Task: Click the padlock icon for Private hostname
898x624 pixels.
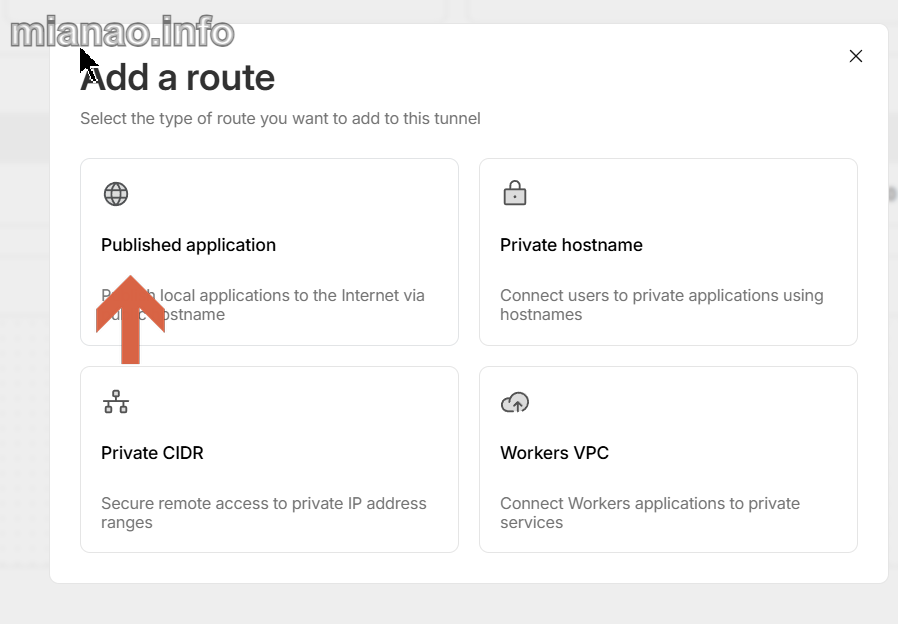Action: [514, 193]
